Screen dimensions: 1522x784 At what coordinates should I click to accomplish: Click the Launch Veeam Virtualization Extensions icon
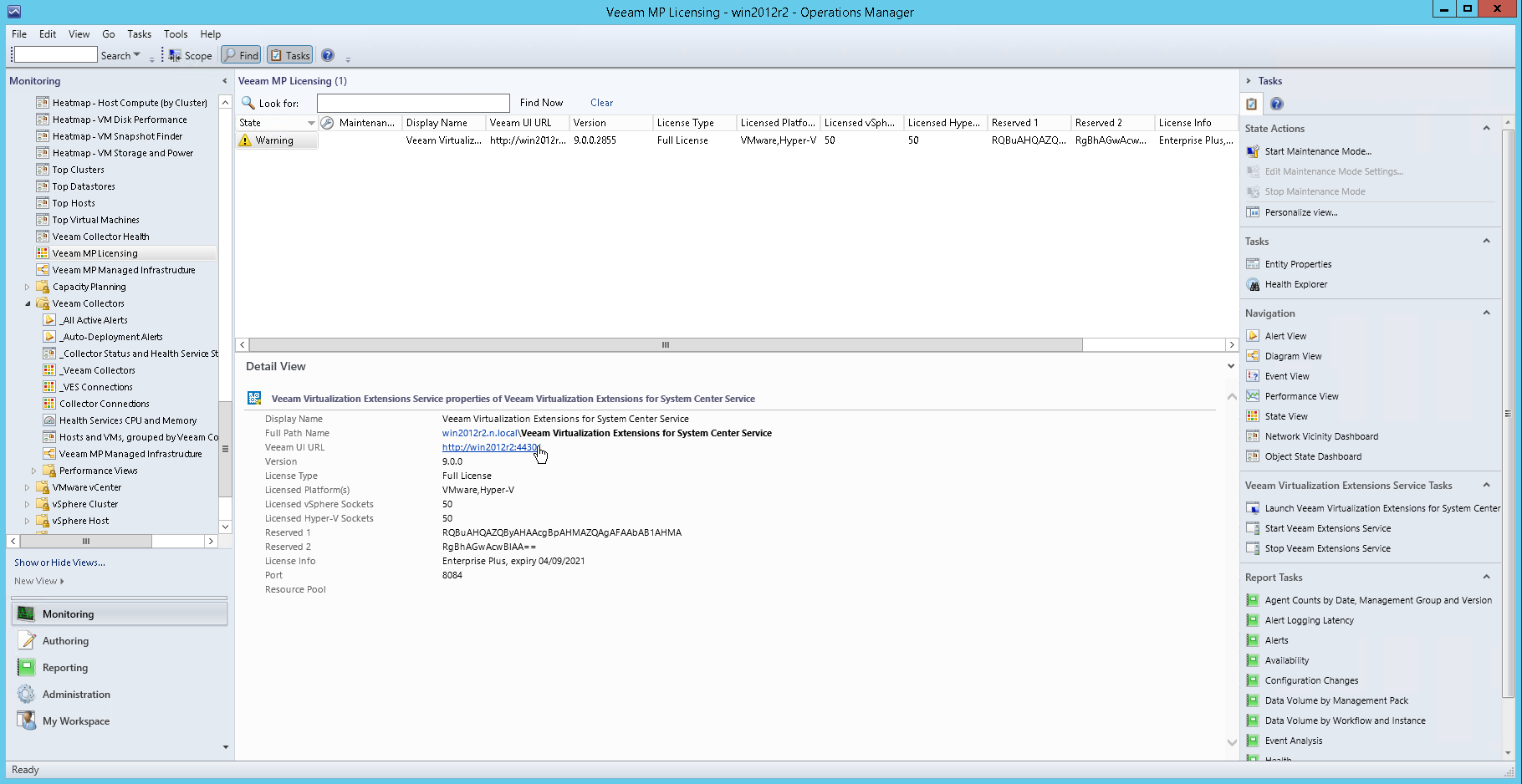point(1253,508)
